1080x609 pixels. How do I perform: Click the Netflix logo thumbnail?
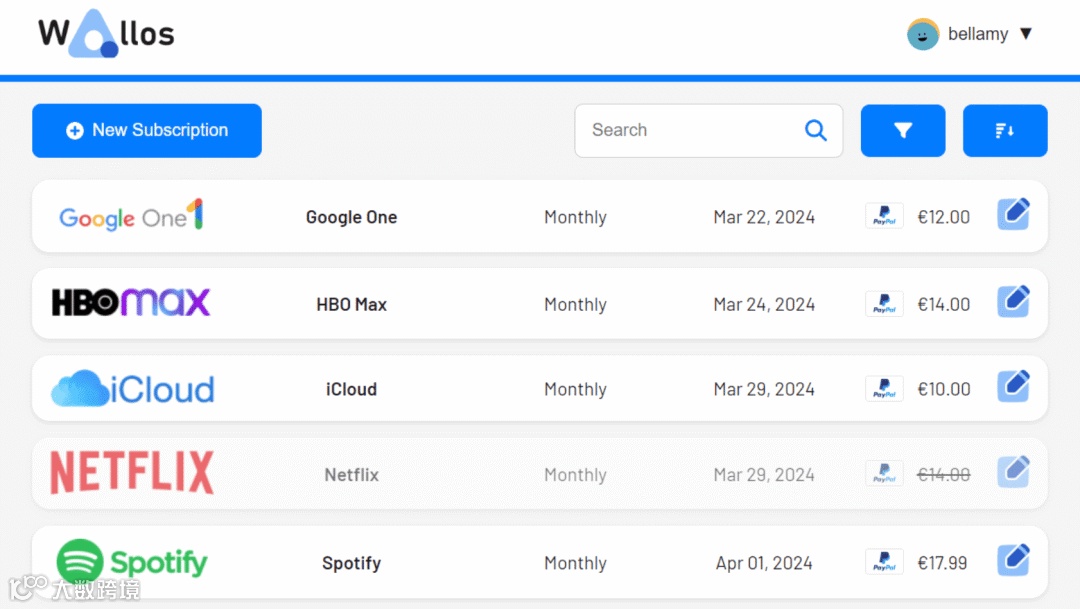coord(132,473)
